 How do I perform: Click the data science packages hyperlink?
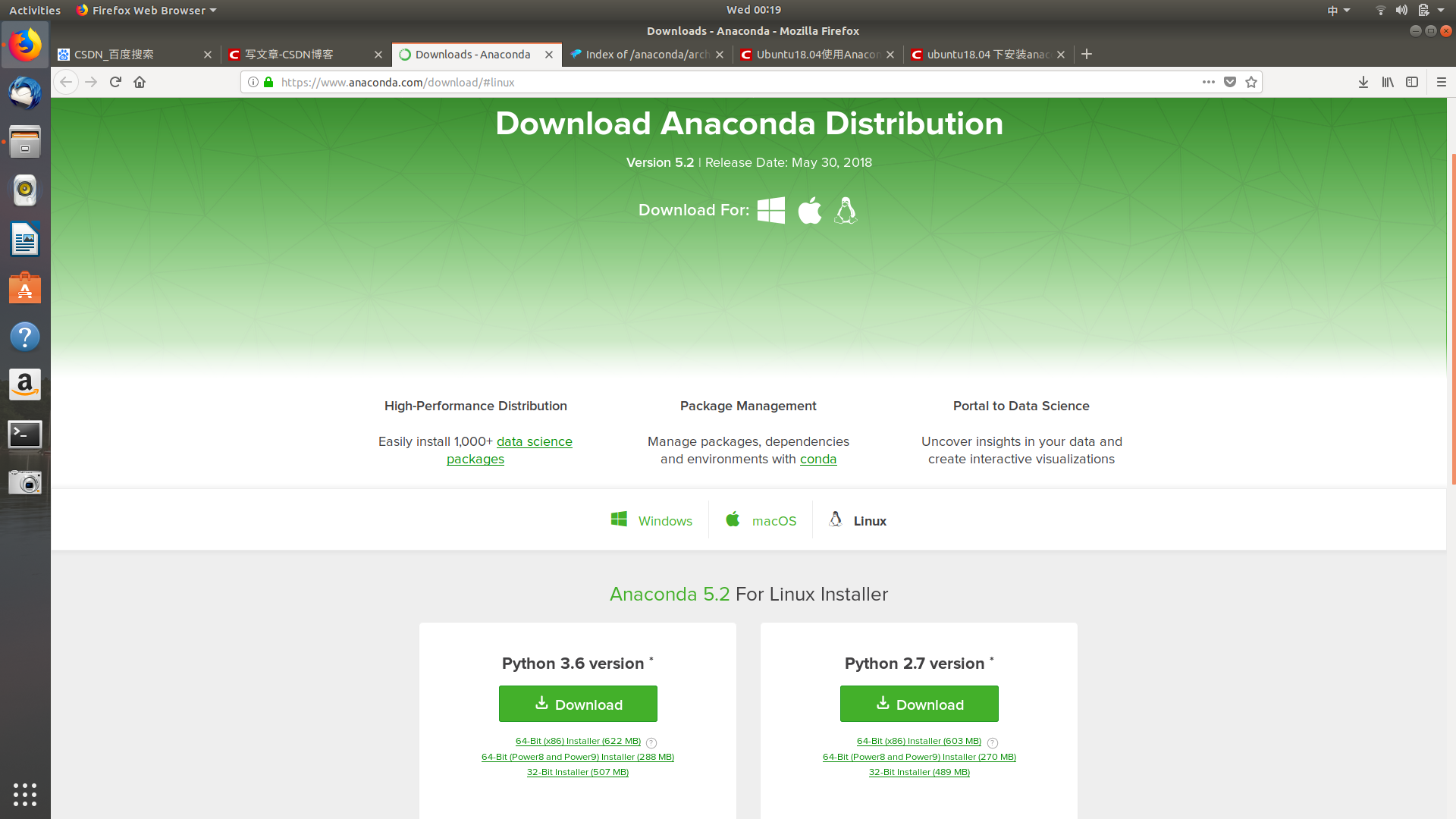click(510, 450)
